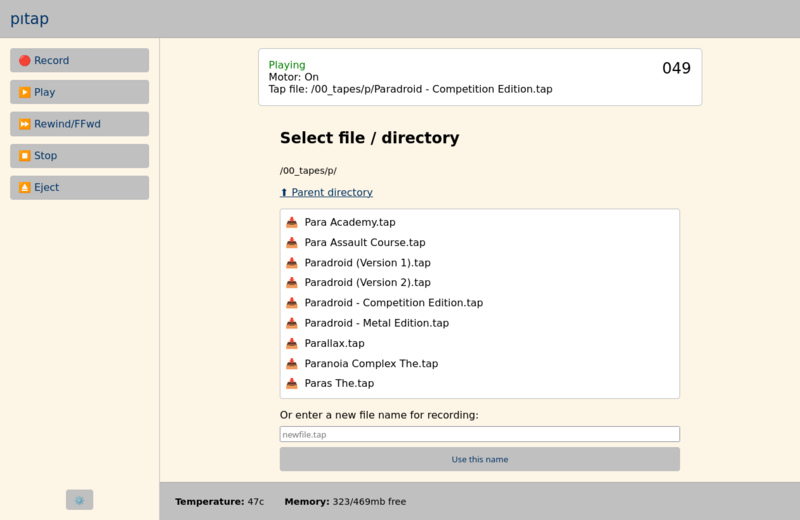The image size is (800, 520).
Task: Load Paradroid - Competition Edition.tap
Action: [x=393, y=303]
